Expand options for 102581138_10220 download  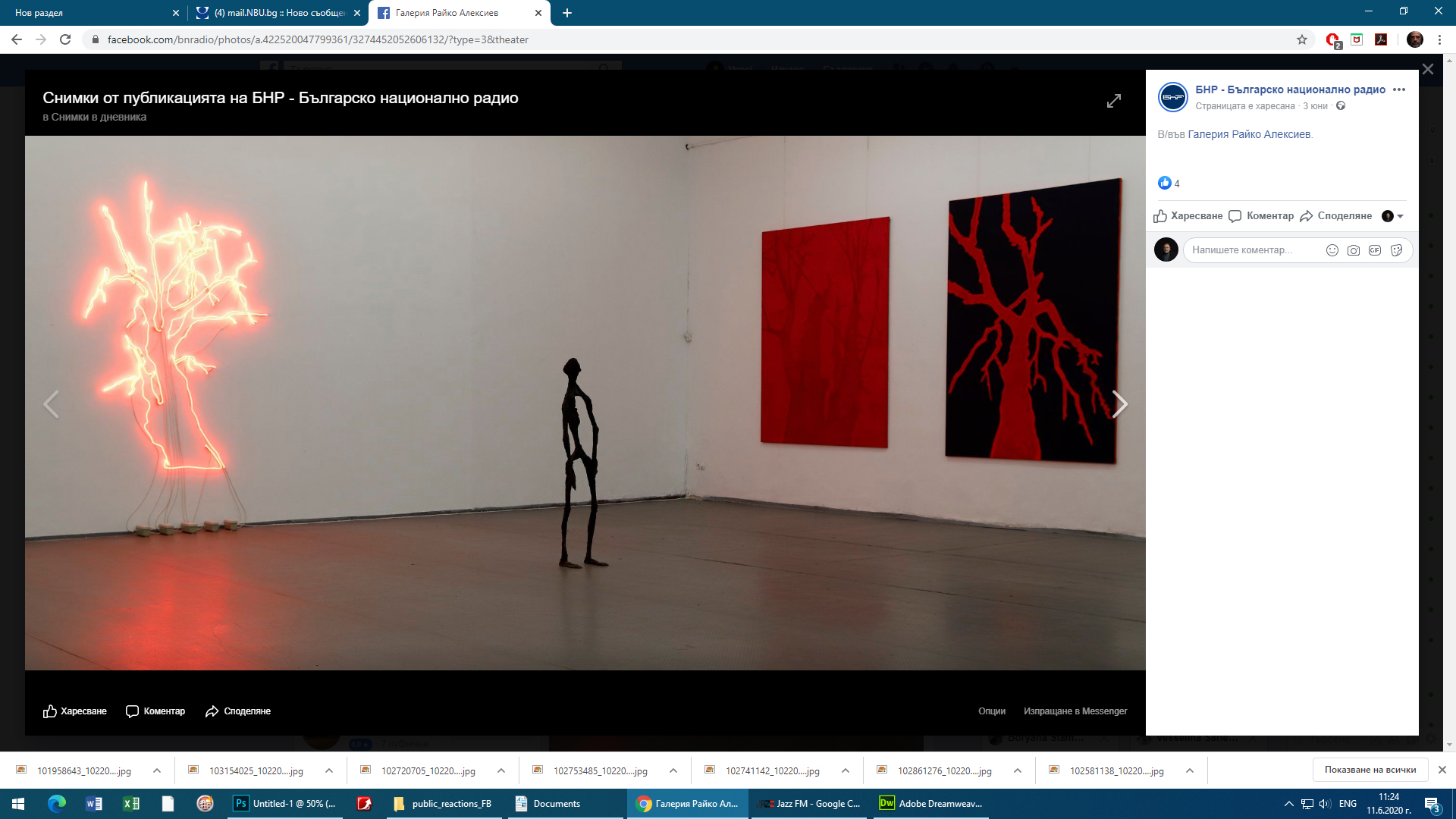pyautogui.click(x=1190, y=770)
